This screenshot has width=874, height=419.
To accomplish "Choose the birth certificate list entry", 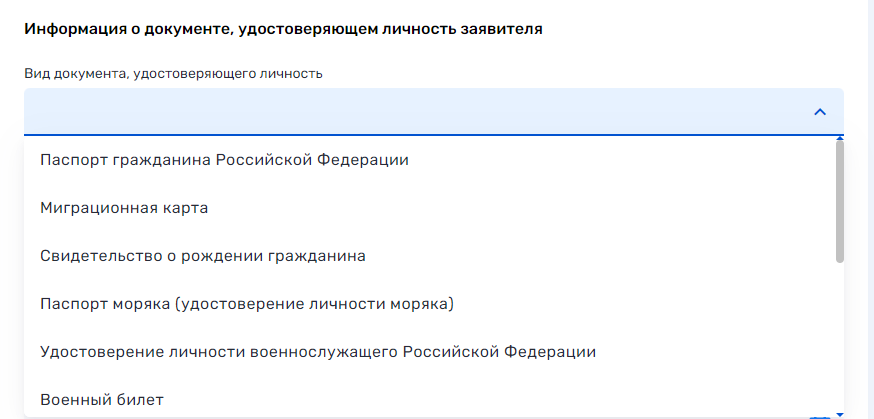I will (x=203, y=256).
